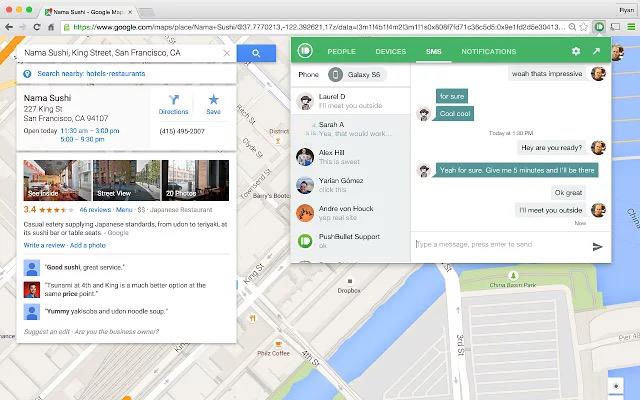Switch to the SMS tab

pos(433,52)
